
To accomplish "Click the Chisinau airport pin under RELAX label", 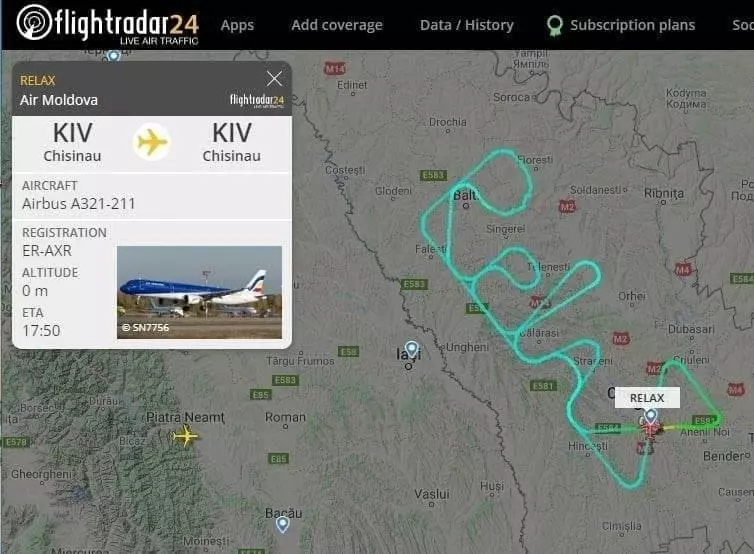I will [x=651, y=416].
